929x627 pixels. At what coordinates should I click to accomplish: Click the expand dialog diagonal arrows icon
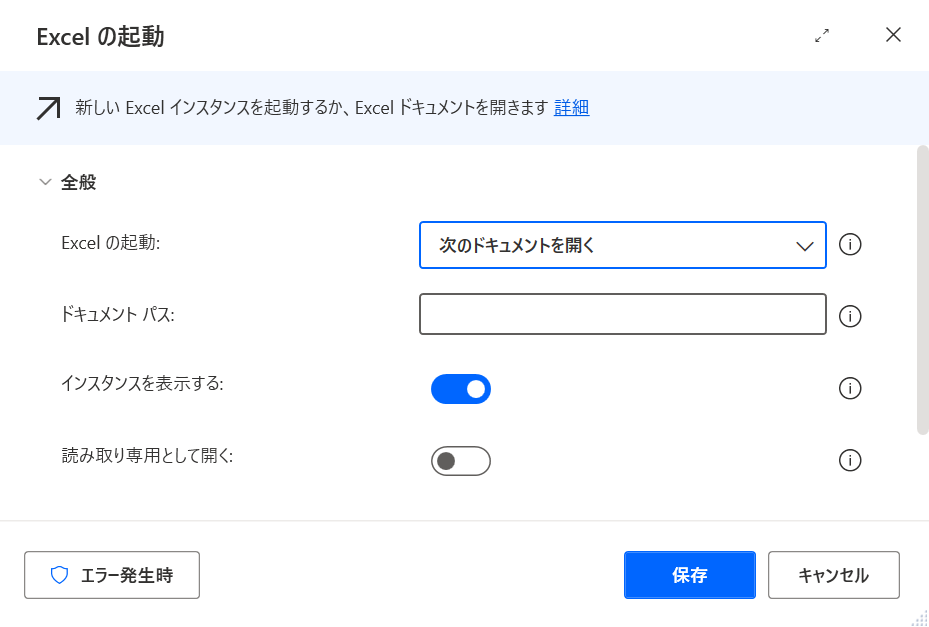[x=822, y=35]
